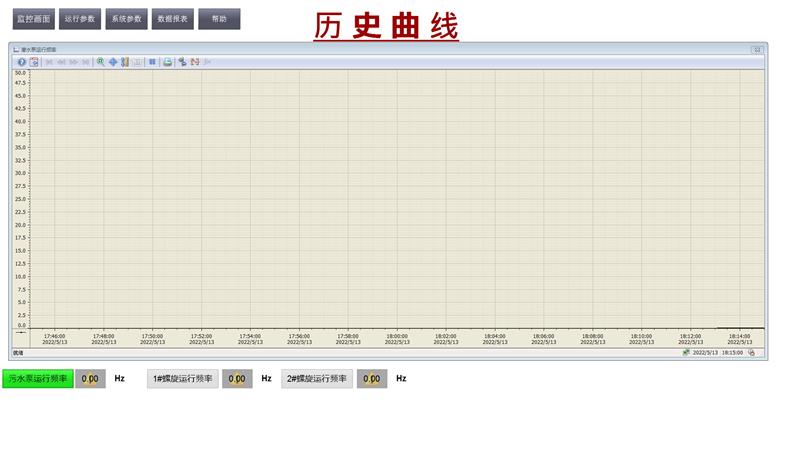Open the 数据报表 page
Image resolution: width=806 pixels, height=453 pixels.
173,19
